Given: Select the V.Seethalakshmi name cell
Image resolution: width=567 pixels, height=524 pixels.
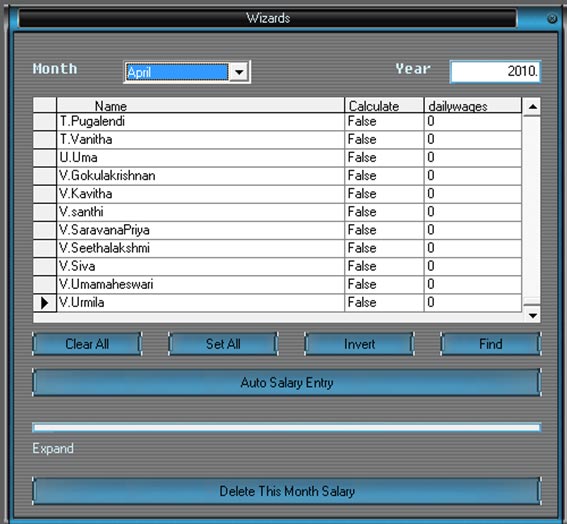Looking at the screenshot, I should [201, 248].
